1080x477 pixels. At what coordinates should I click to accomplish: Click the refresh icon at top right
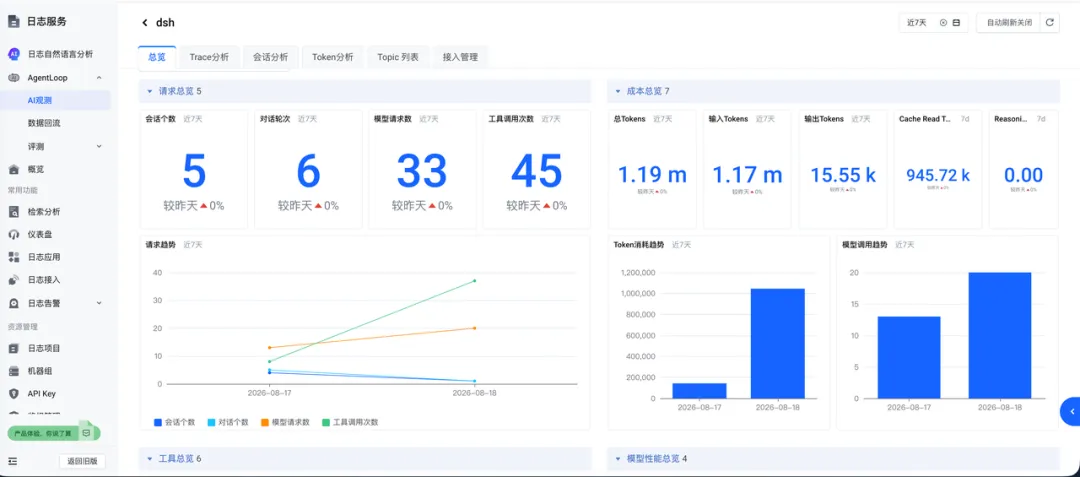1049,23
